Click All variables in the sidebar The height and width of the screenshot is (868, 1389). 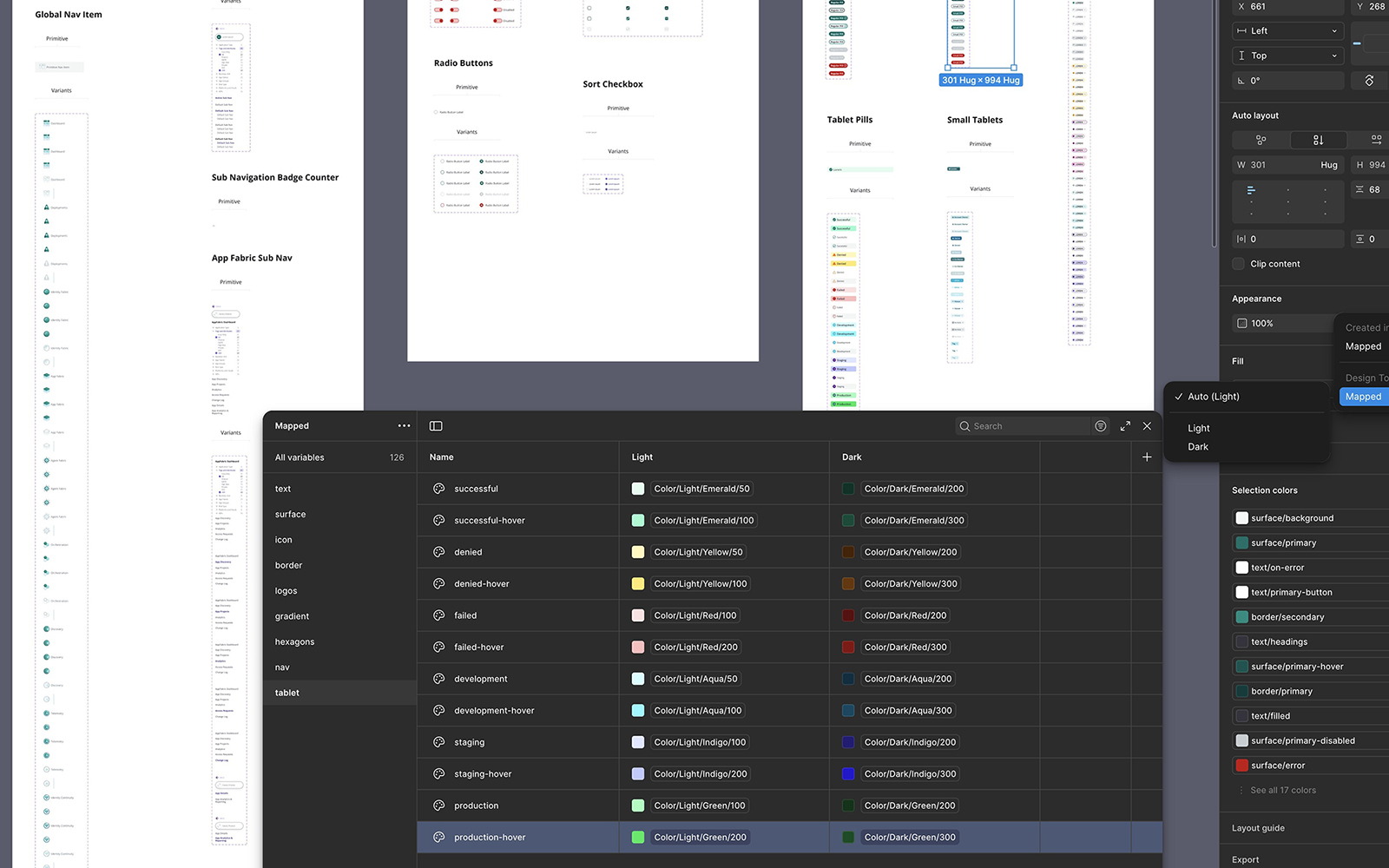[300, 457]
